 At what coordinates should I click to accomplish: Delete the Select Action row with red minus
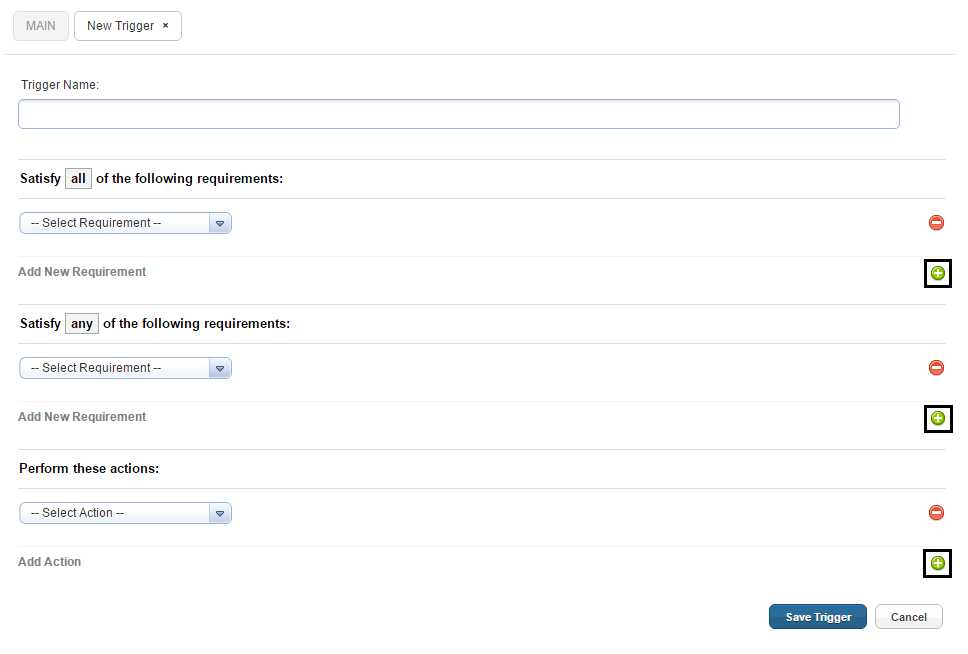pyautogui.click(x=936, y=513)
